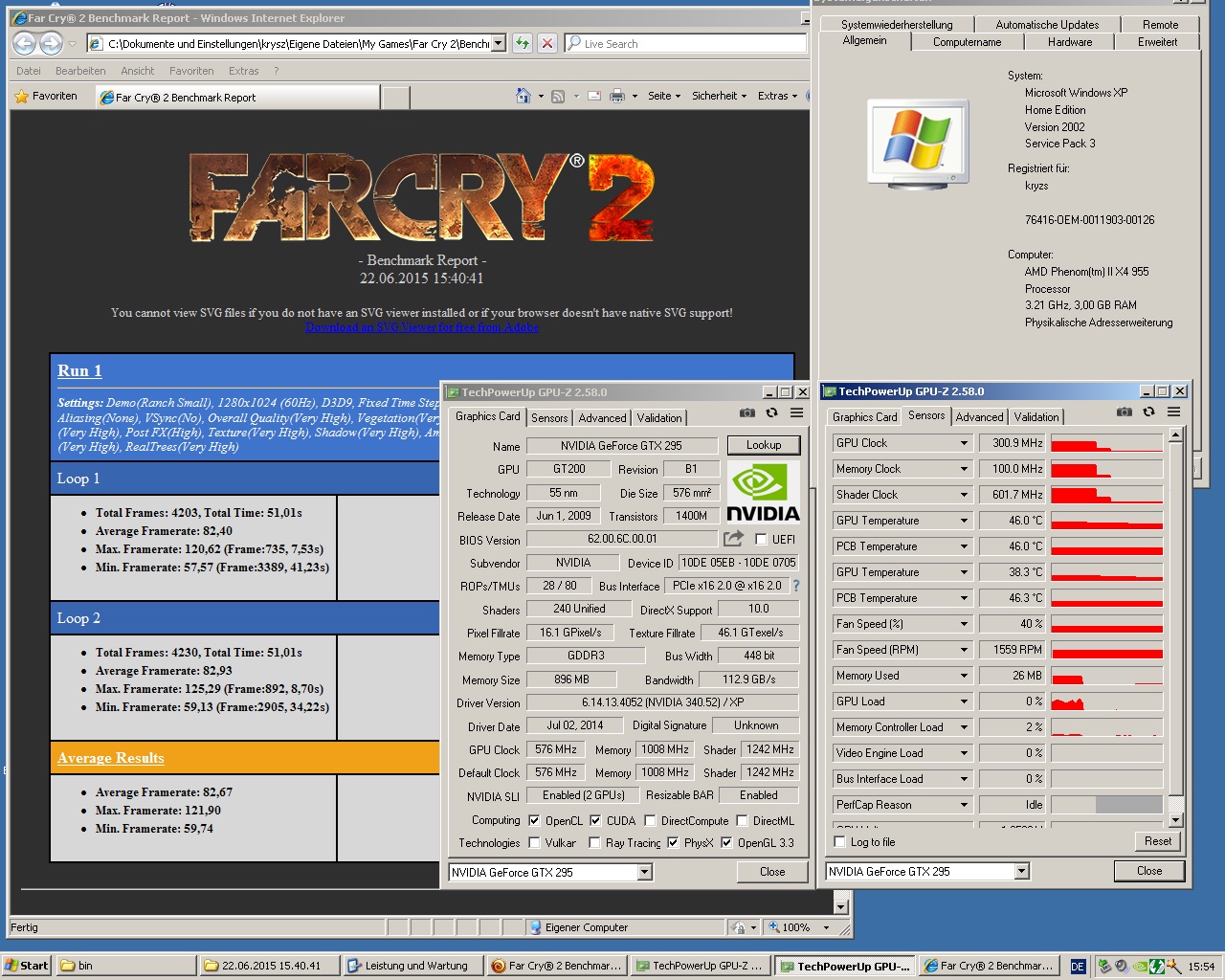Click the GPU-Z refresh icon
Viewport: 1225px width, 980px height.
point(771,412)
